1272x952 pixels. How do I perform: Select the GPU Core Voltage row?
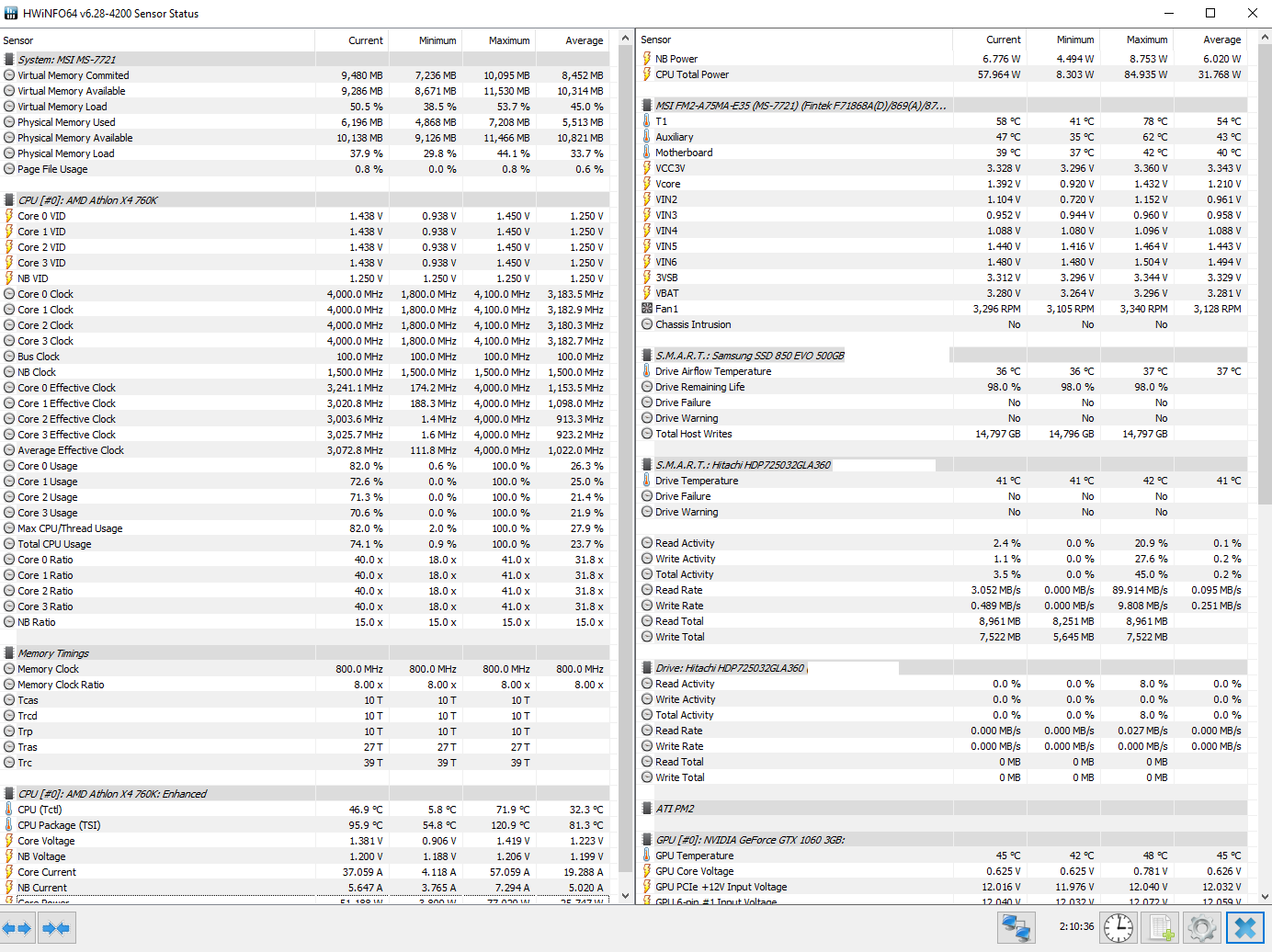click(942, 871)
